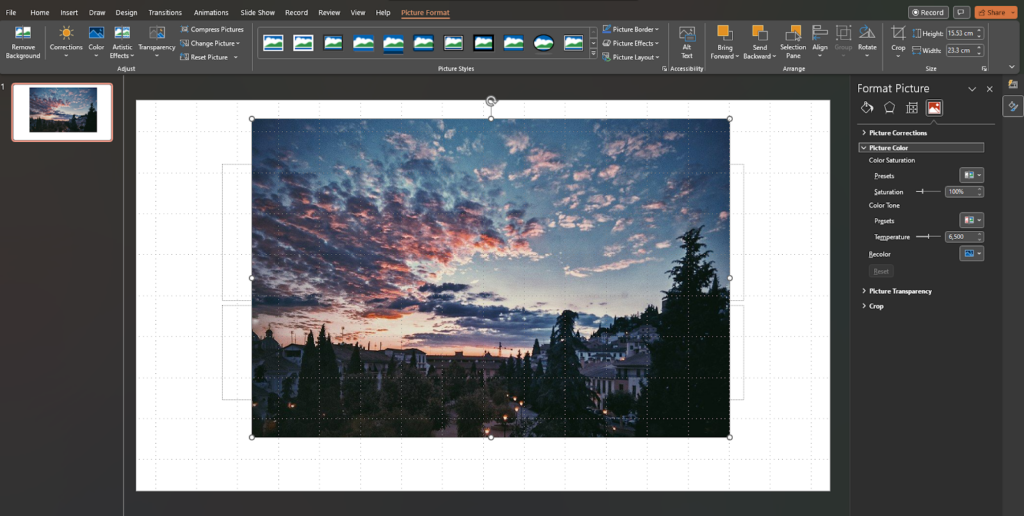The height and width of the screenshot is (516, 1024).
Task: Open the Effects pentagon icon in pane
Action: point(889,108)
